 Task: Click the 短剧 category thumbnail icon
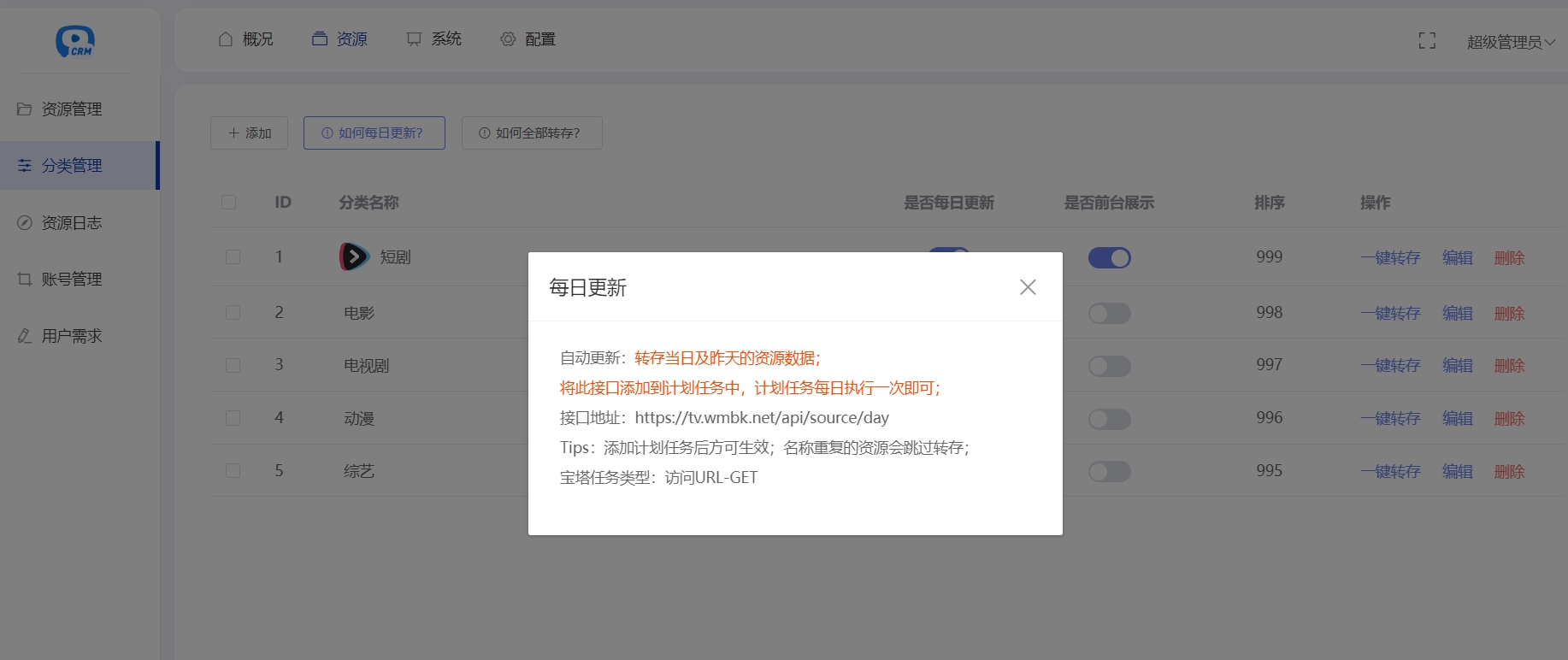(354, 256)
